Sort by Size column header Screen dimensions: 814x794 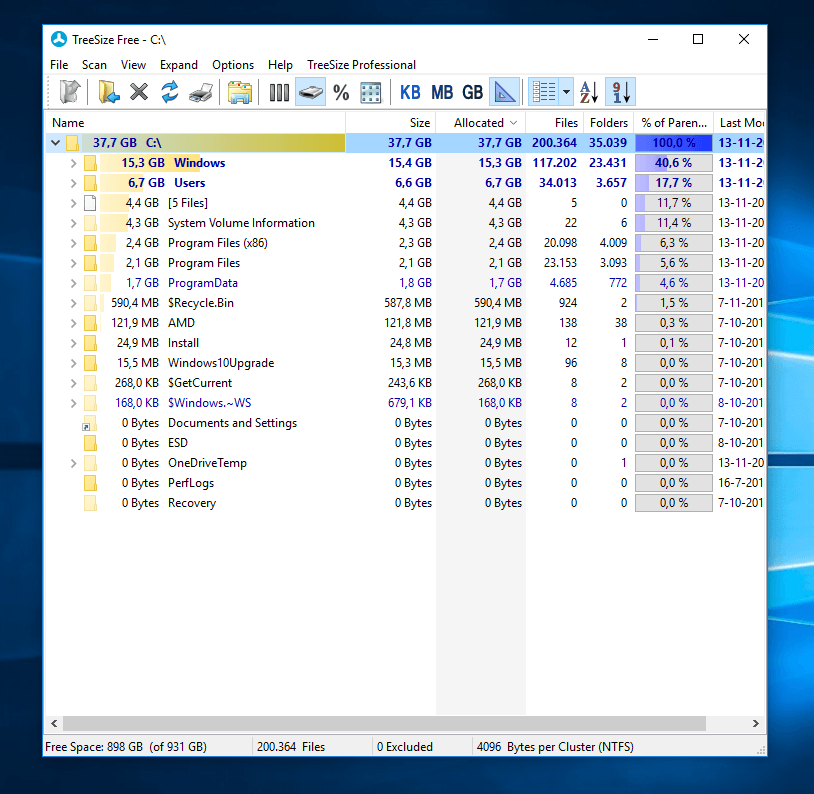390,123
